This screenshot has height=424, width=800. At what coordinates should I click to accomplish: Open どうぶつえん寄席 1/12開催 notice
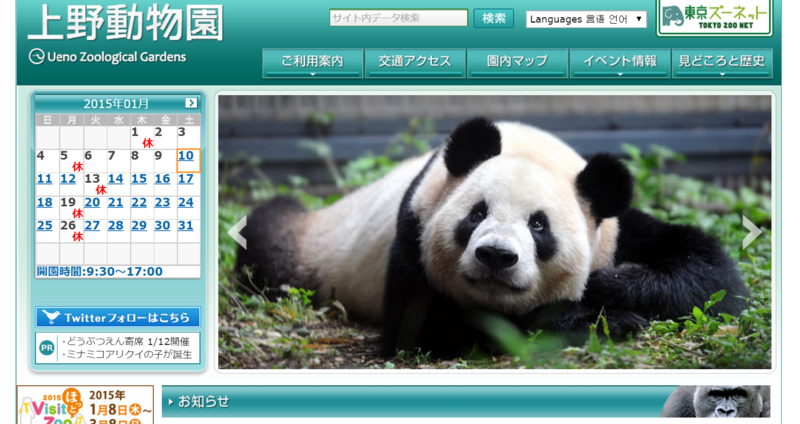pyautogui.click(x=126, y=341)
